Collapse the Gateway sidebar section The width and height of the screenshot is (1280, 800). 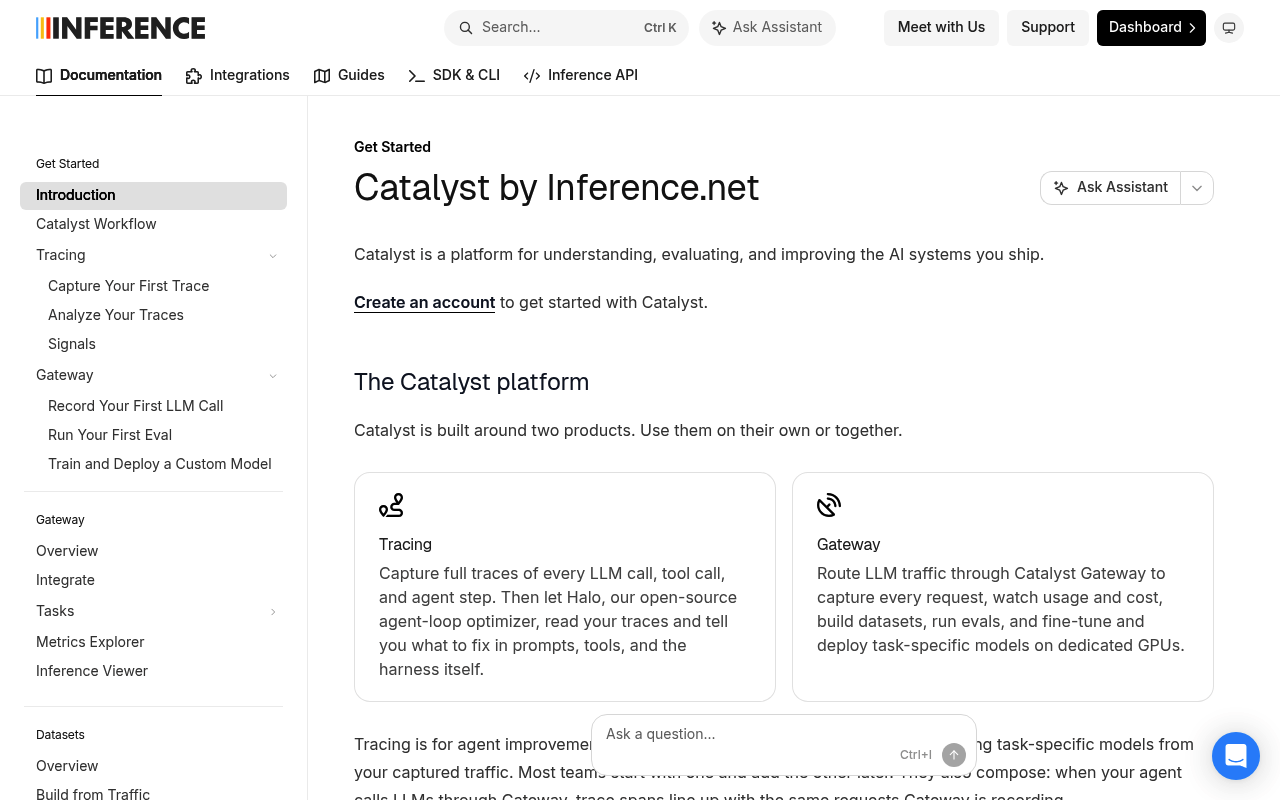click(273, 376)
